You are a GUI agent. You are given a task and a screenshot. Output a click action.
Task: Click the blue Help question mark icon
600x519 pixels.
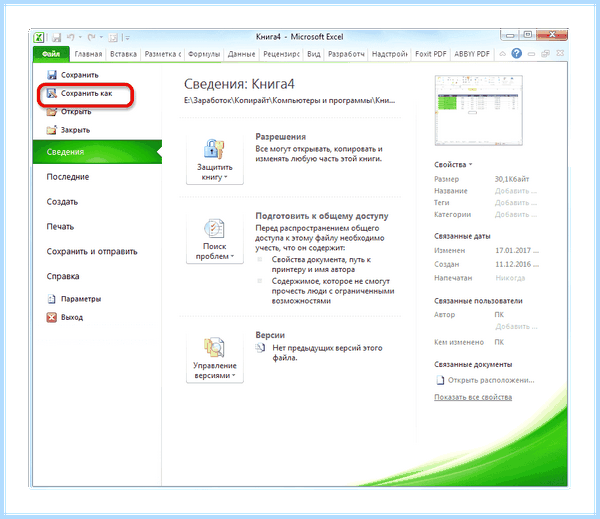click(517, 53)
